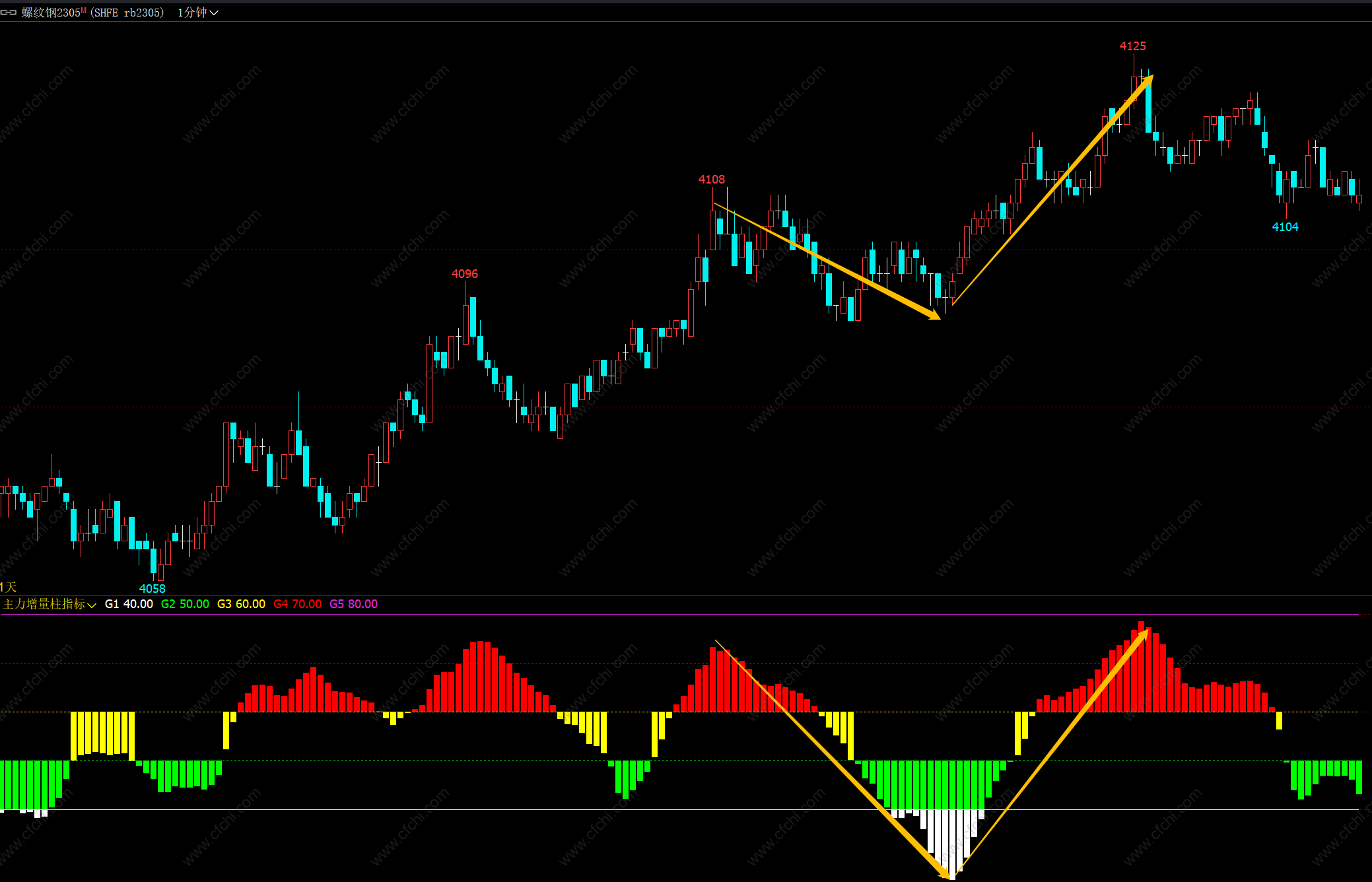Select the G1 40.00 indicator value
The width and height of the screenshot is (1372, 882).
pos(129,604)
